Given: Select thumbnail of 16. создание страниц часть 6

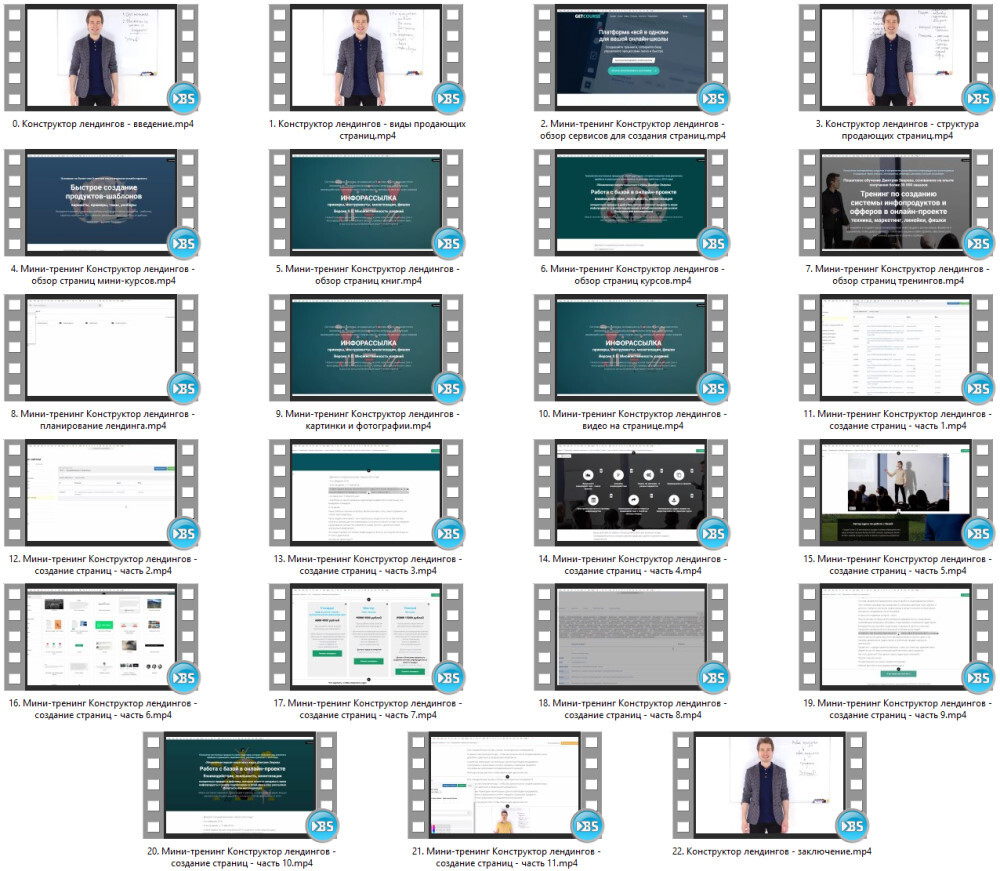Looking at the screenshot, I should (101, 637).
